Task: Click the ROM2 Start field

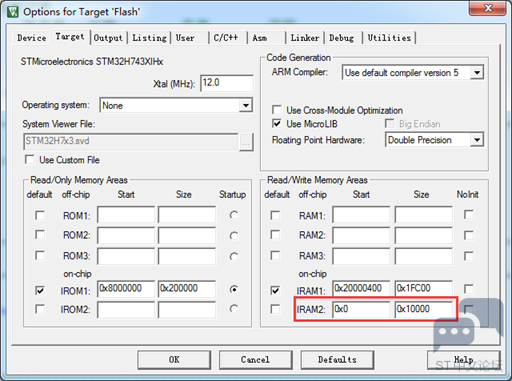Action: [x=126, y=235]
